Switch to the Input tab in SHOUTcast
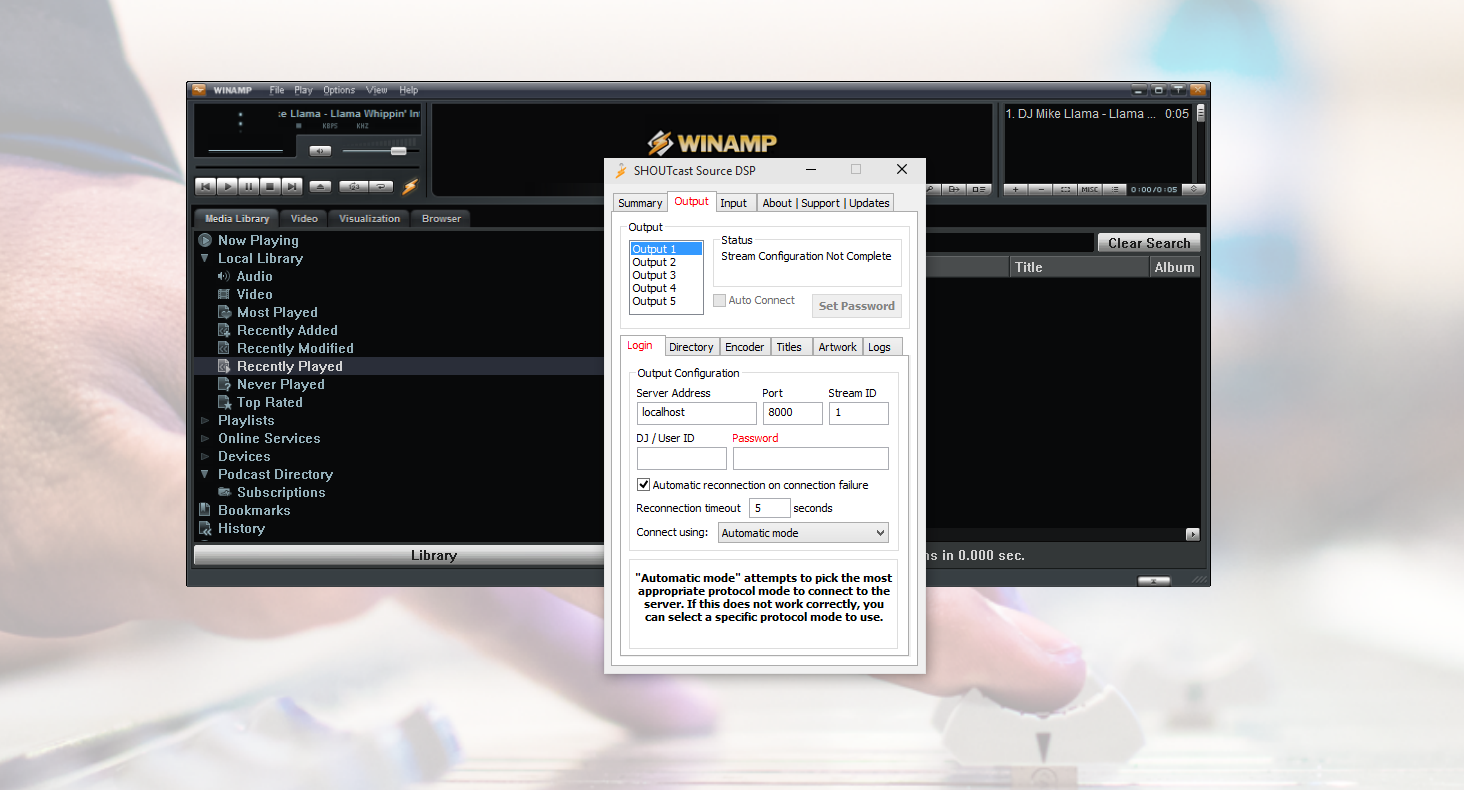Screen dimensions: 1464x790 734,203
